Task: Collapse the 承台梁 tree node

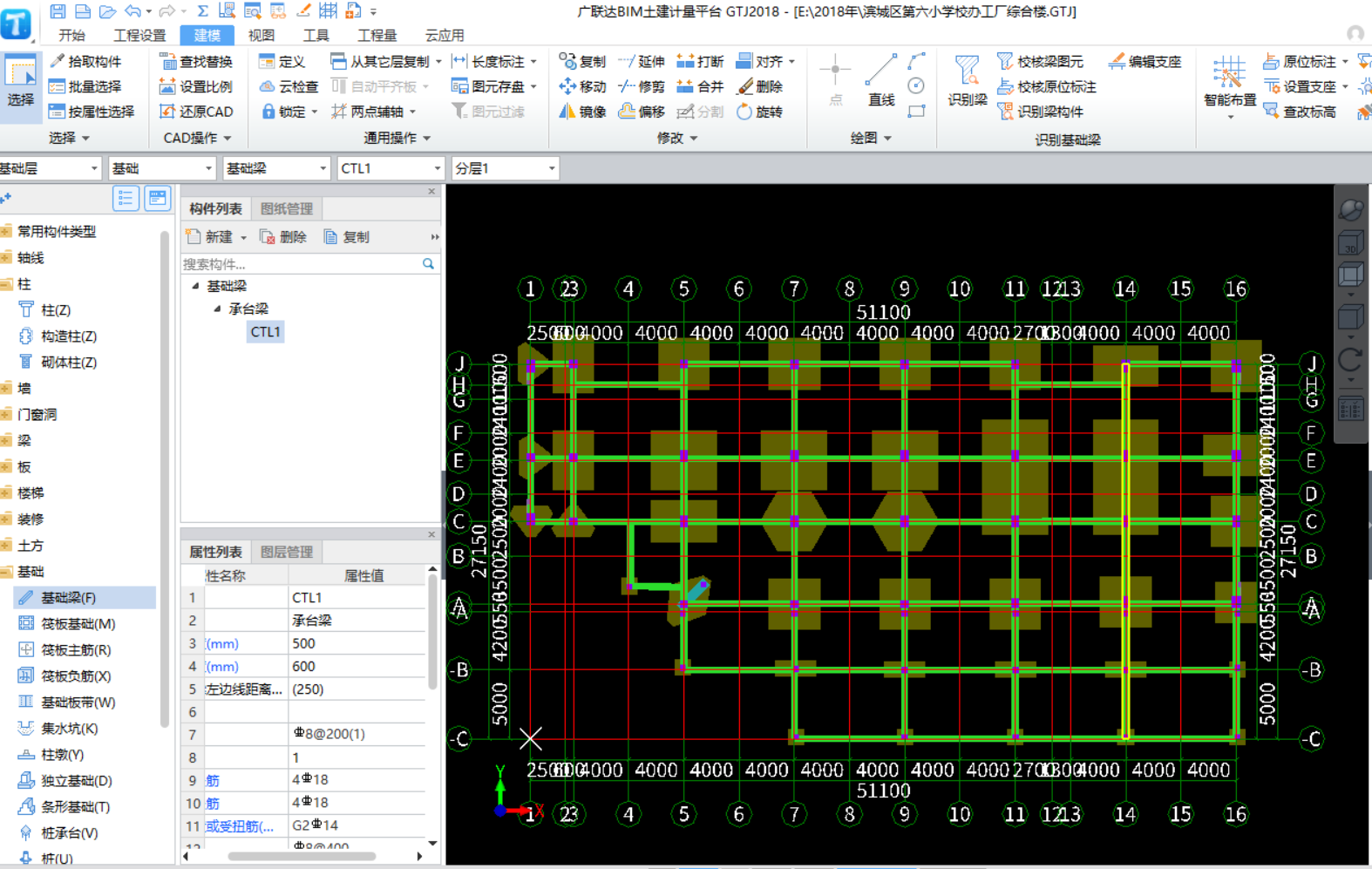Action: point(218,309)
